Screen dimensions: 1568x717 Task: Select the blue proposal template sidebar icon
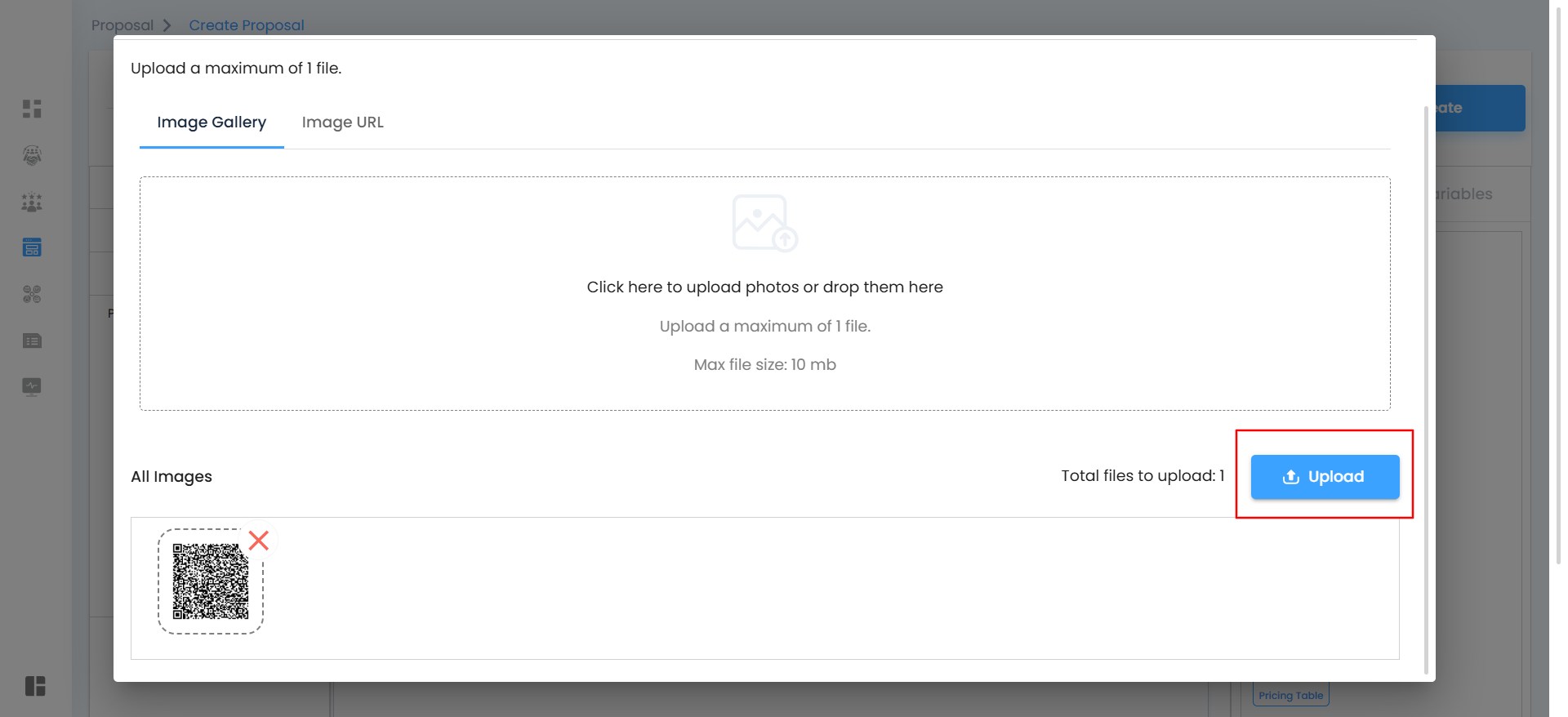pos(32,247)
